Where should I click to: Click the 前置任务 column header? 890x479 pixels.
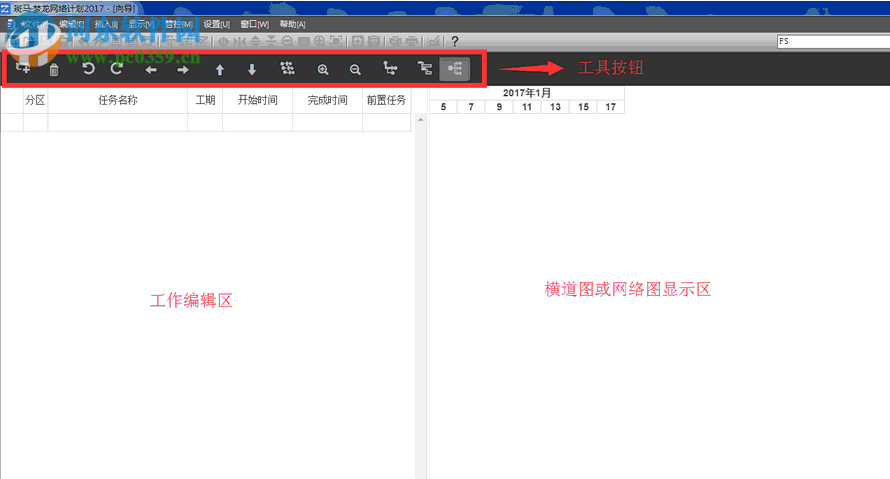pos(386,100)
